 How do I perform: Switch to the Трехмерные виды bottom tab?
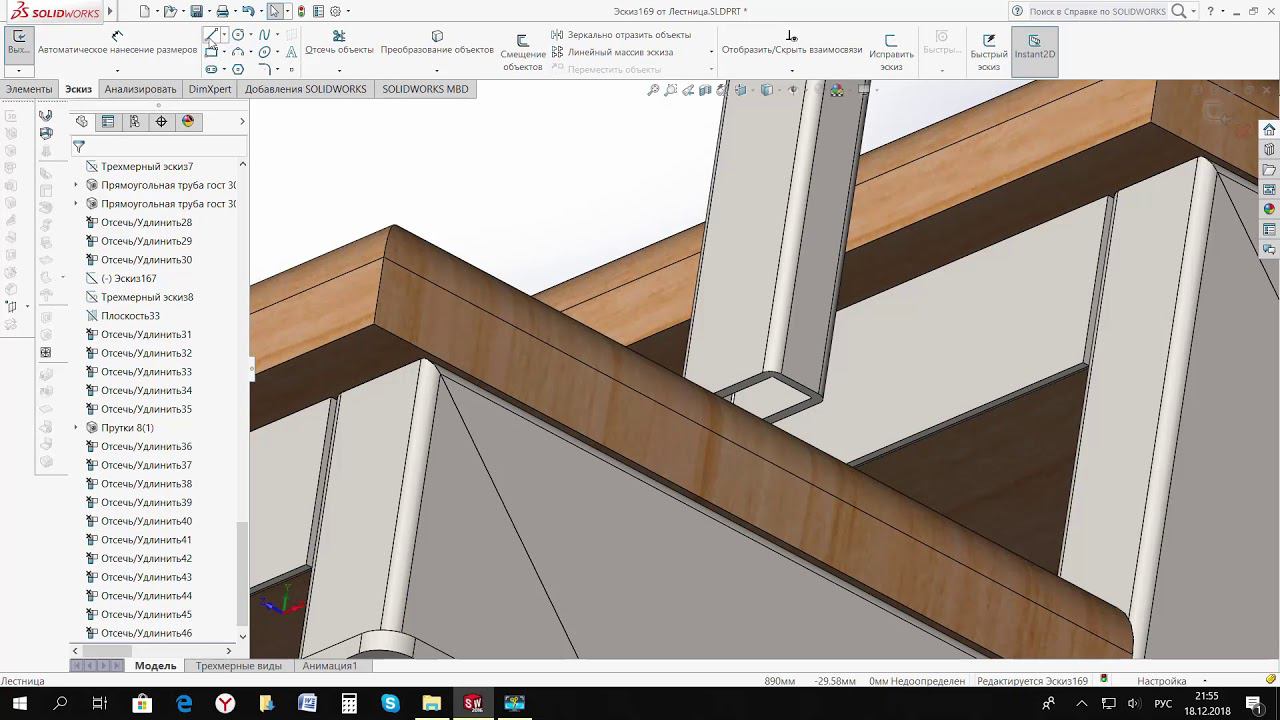238,666
